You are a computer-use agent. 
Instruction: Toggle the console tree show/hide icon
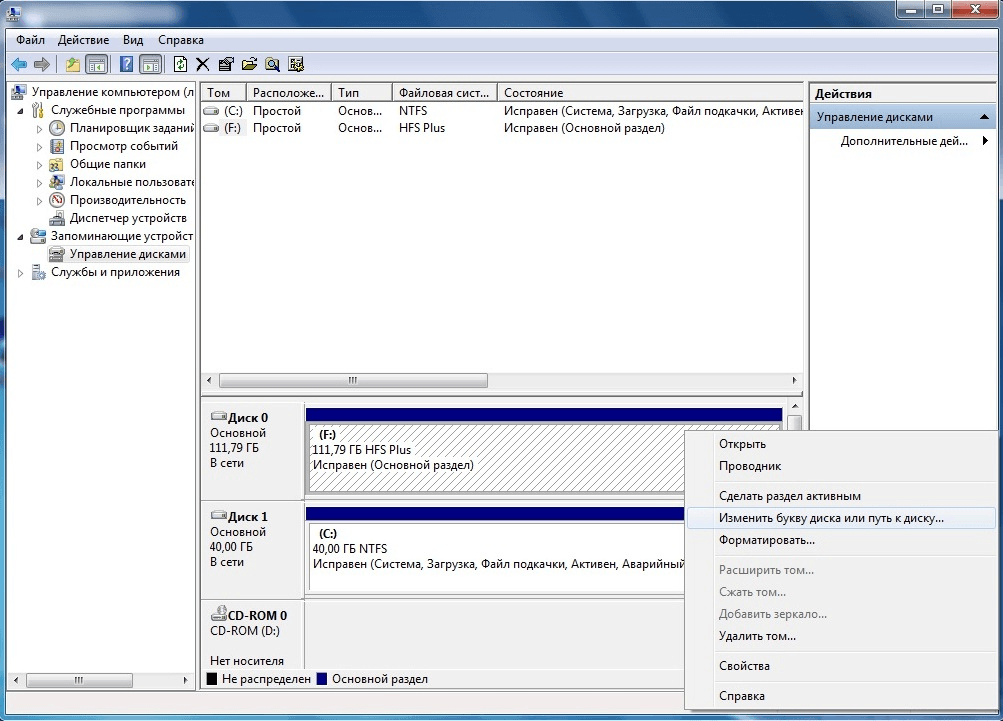pyautogui.click(x=97, y=64)
